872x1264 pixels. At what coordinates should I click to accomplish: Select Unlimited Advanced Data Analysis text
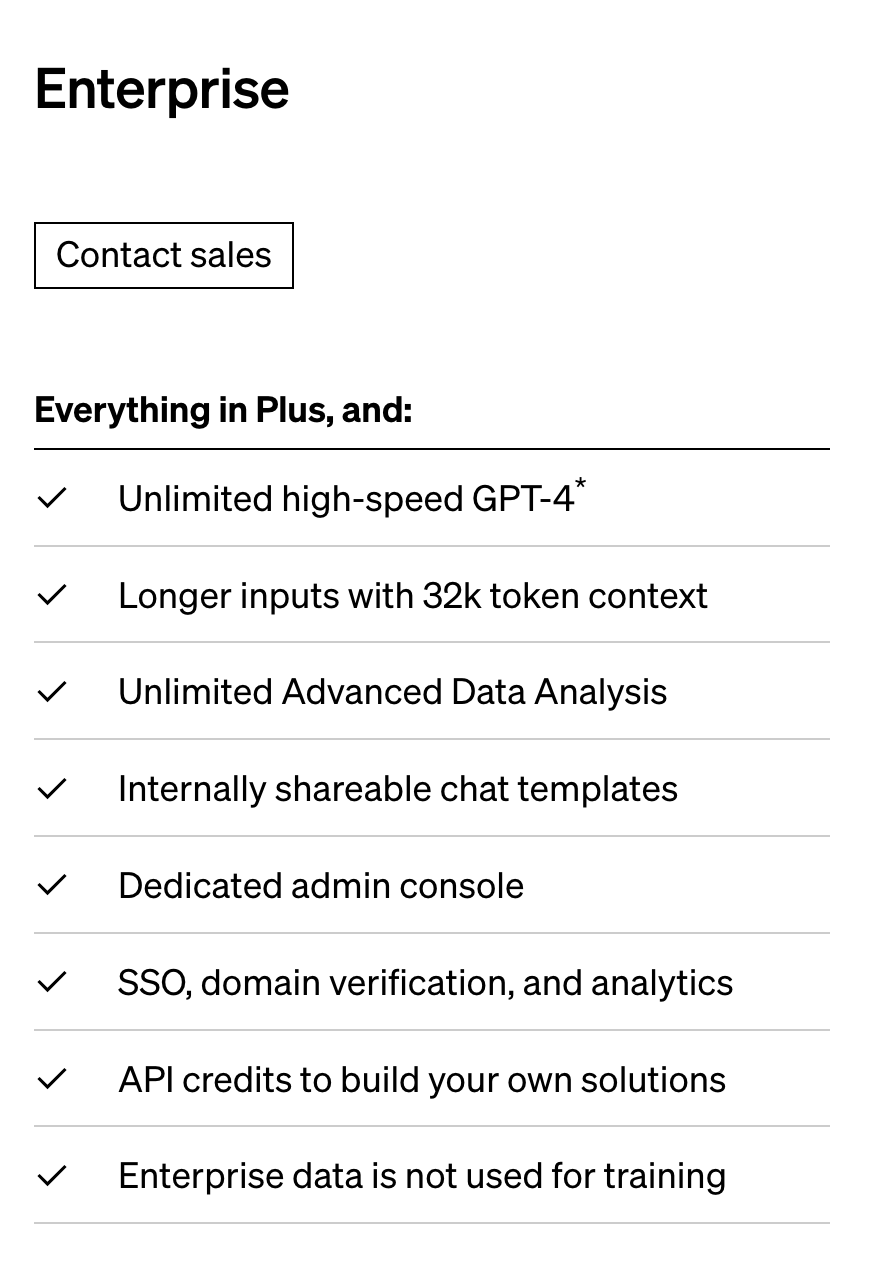[x=392, y=692]
